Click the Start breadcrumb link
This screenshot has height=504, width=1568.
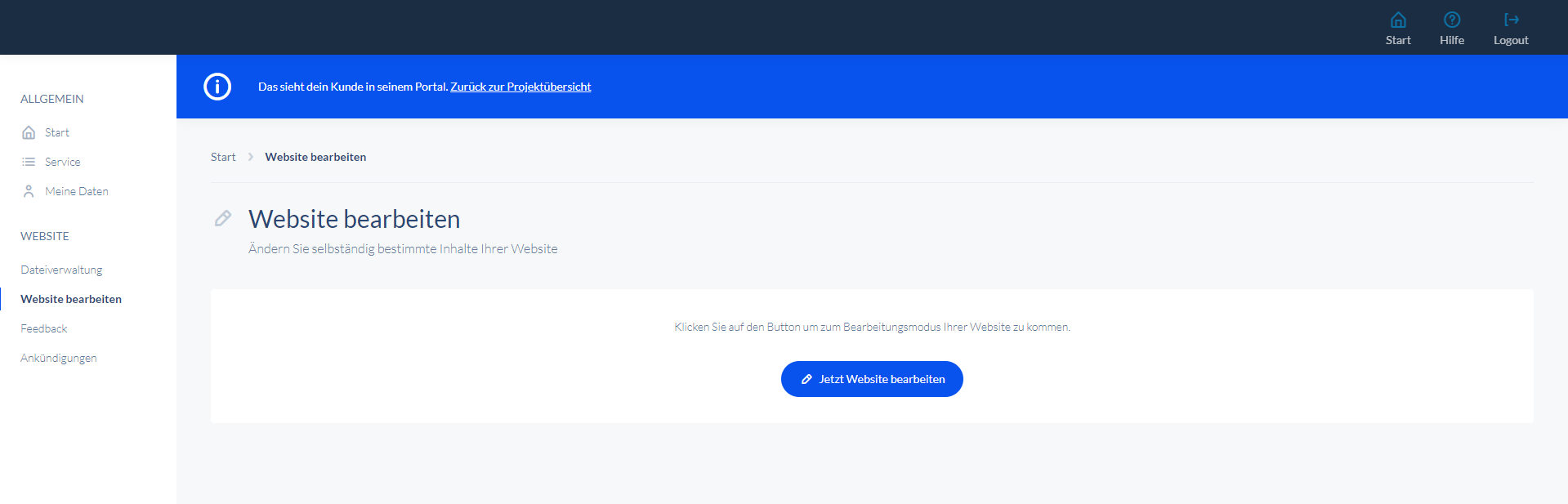pos(223,157)
